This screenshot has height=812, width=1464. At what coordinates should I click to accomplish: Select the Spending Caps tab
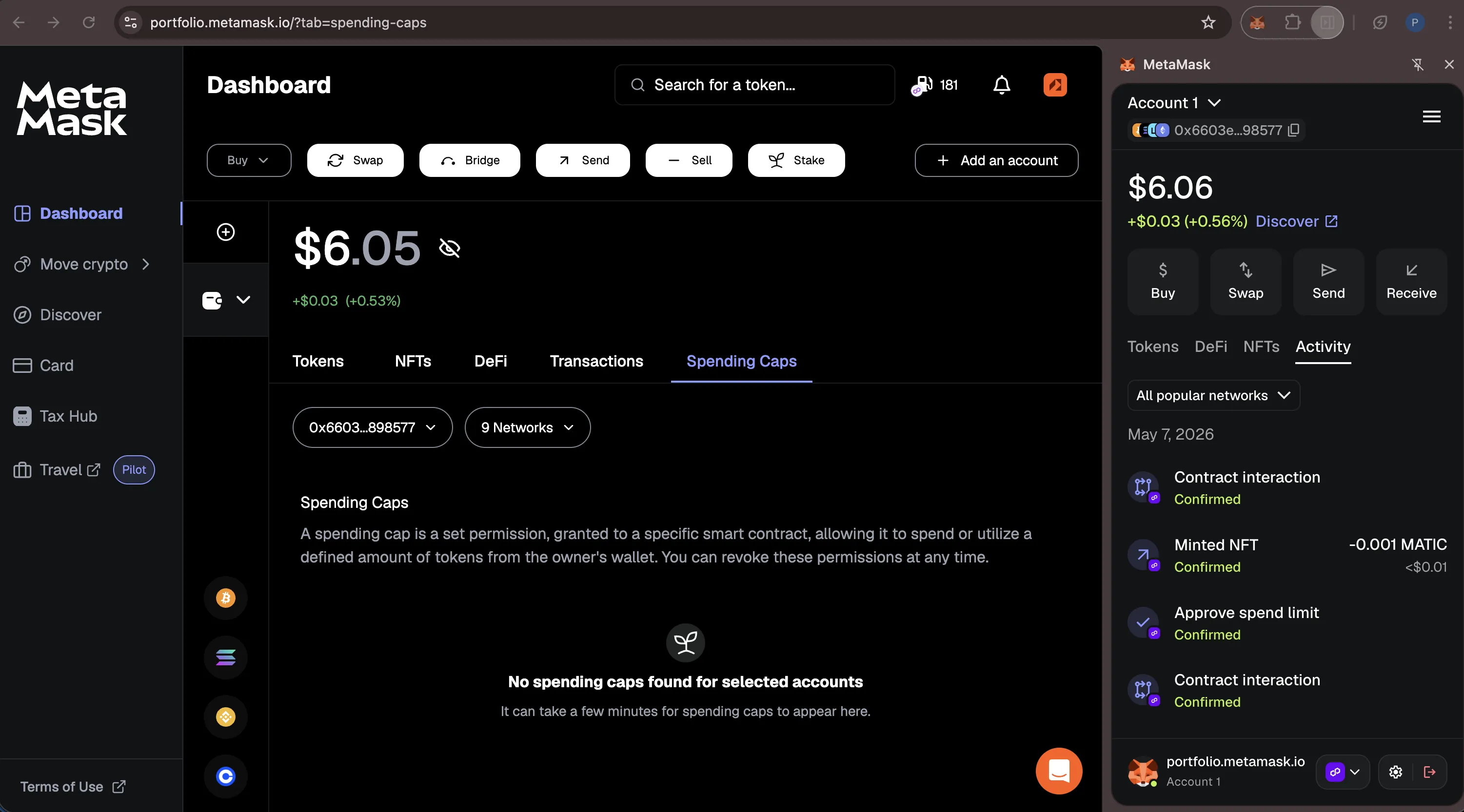point(741,362)
